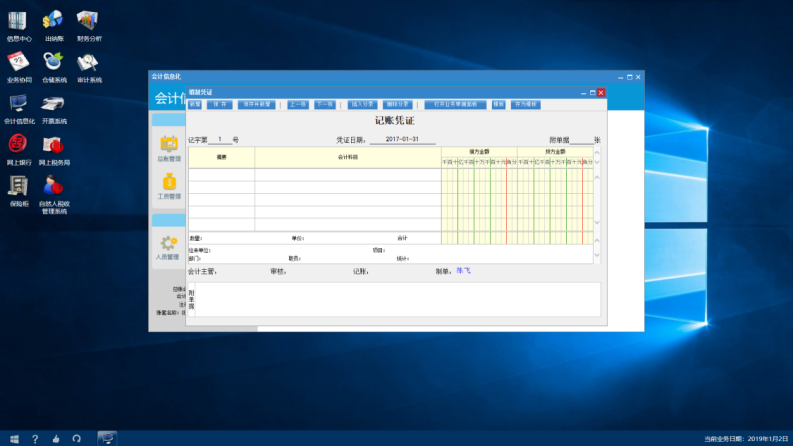The width and height of the screenshot is (793, 446).
Task: Click the 删除分录 toolbar button
Action: (x=398, y=105)
